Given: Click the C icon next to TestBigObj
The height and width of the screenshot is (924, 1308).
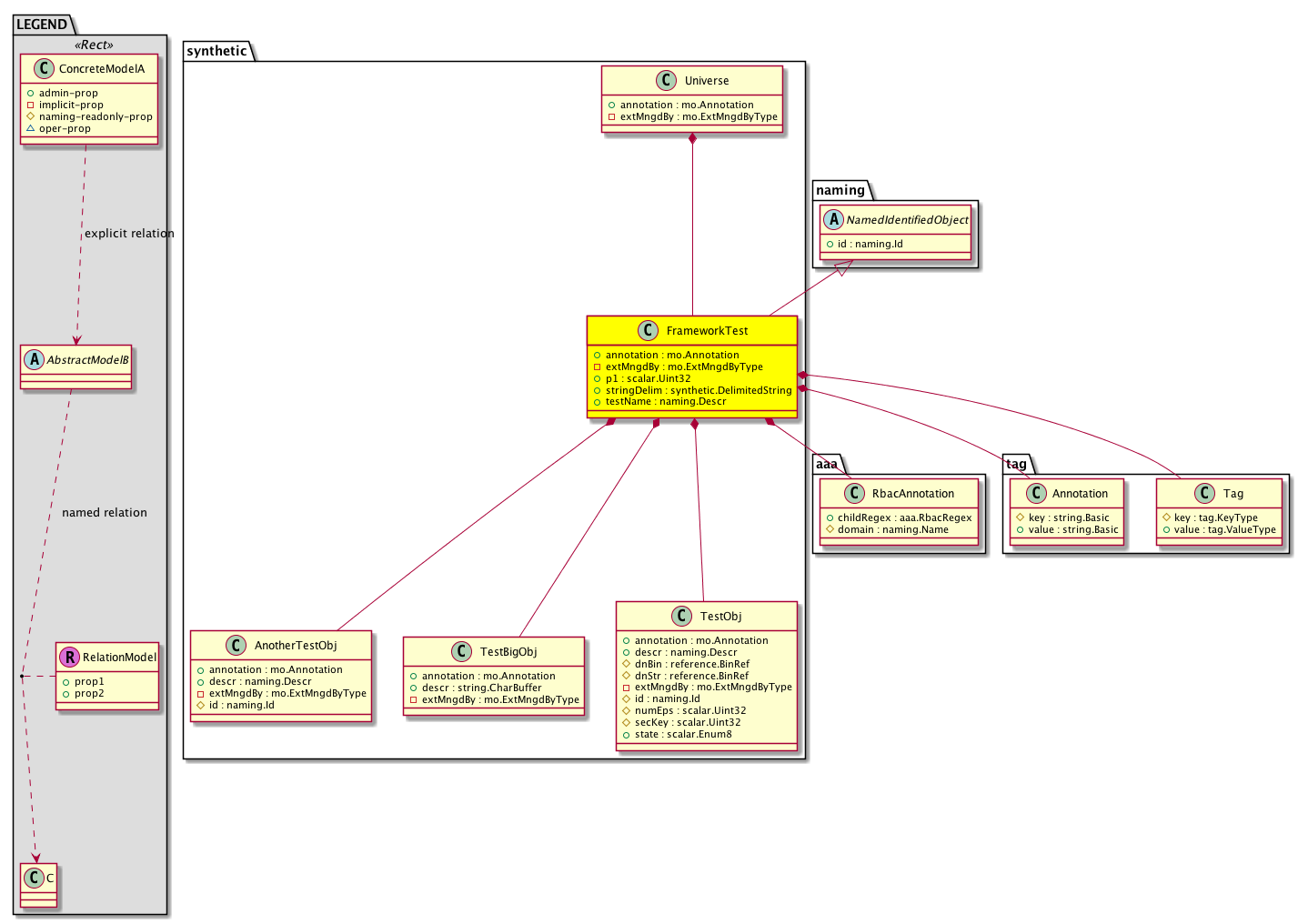Looking at the screenshot, I should [x=461, y=652].
